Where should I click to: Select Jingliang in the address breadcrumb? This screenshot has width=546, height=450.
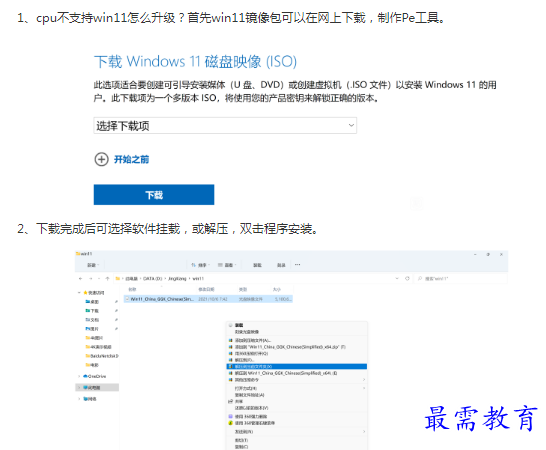[177, 279]
